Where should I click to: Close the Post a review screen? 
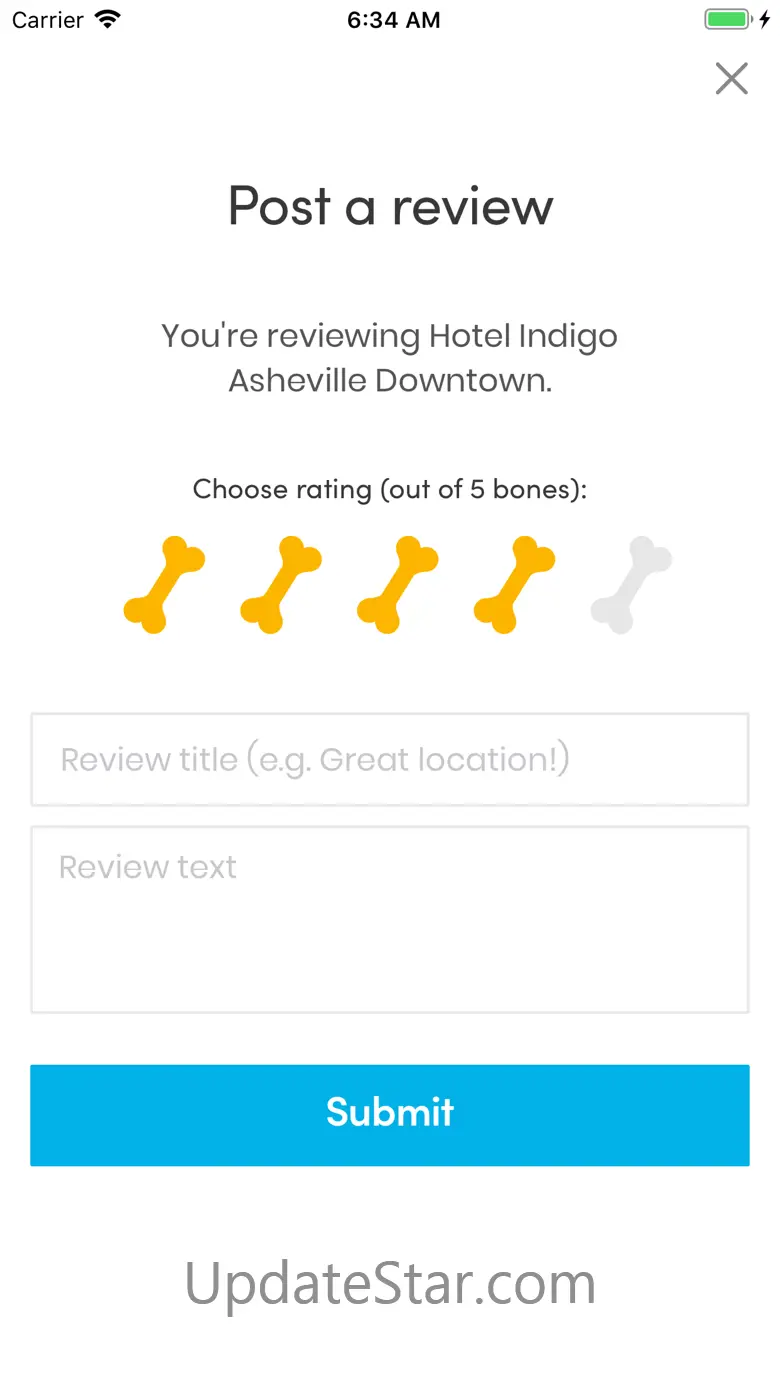click(731, 78)
